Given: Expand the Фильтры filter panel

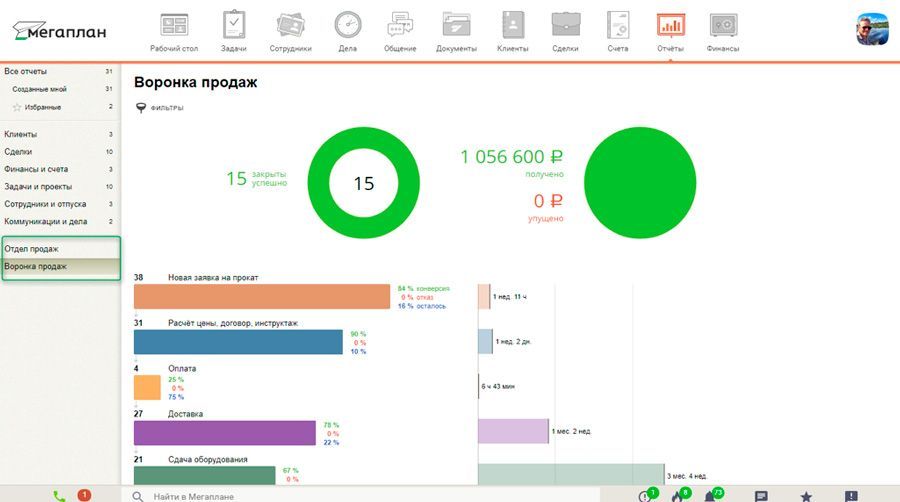Looking at the screenshot, I should 160,108.
